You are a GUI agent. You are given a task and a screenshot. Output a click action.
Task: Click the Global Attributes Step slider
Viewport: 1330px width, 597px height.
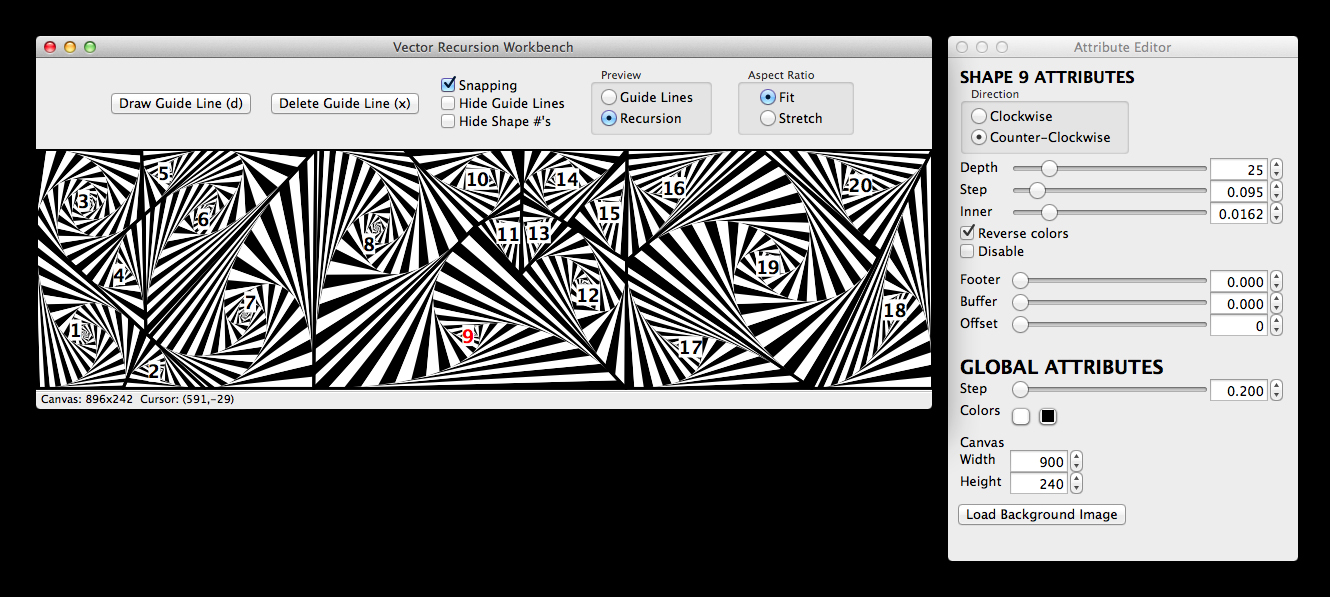point(1020,390)
